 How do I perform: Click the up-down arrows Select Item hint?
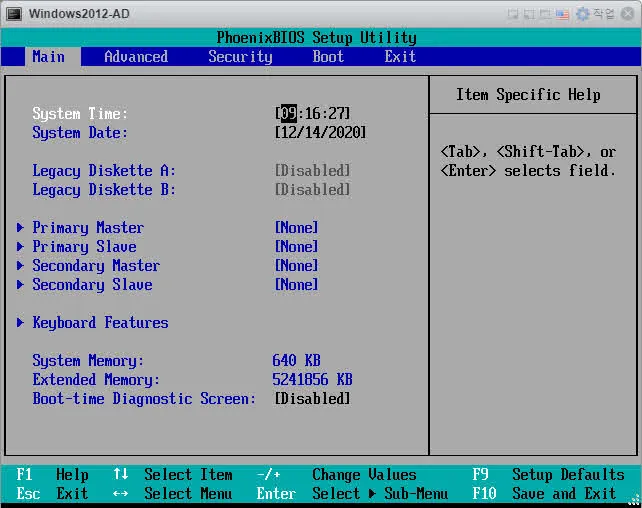[173, 474]
